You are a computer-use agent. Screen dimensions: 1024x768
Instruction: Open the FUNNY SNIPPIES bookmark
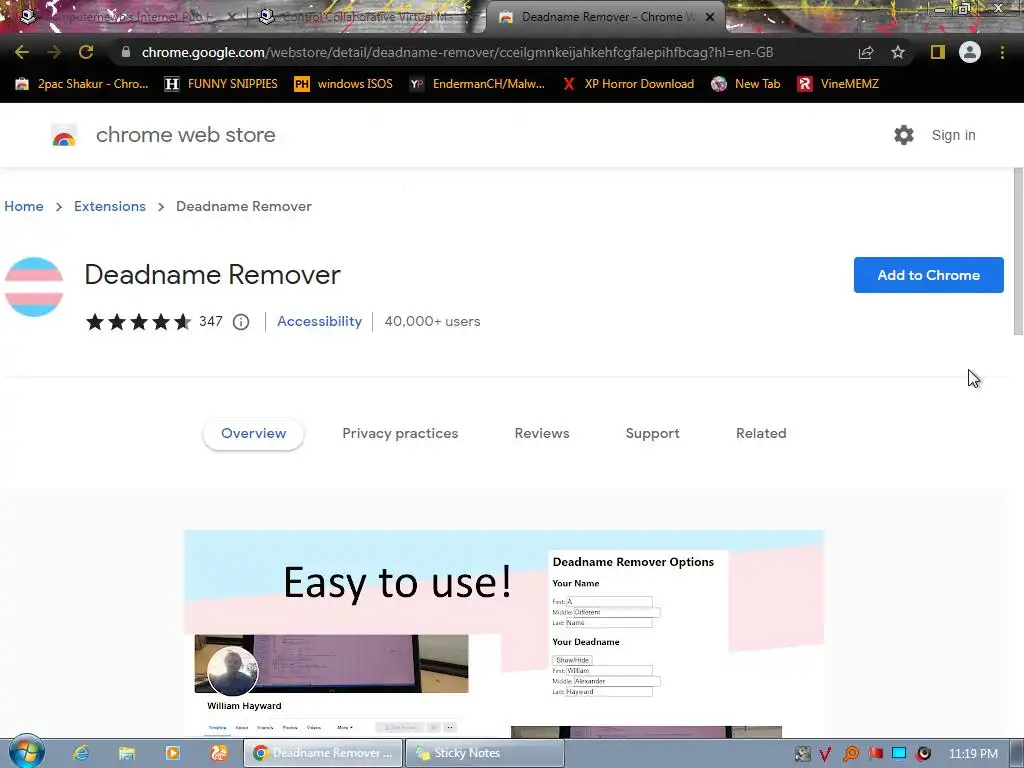pos(221,84)
